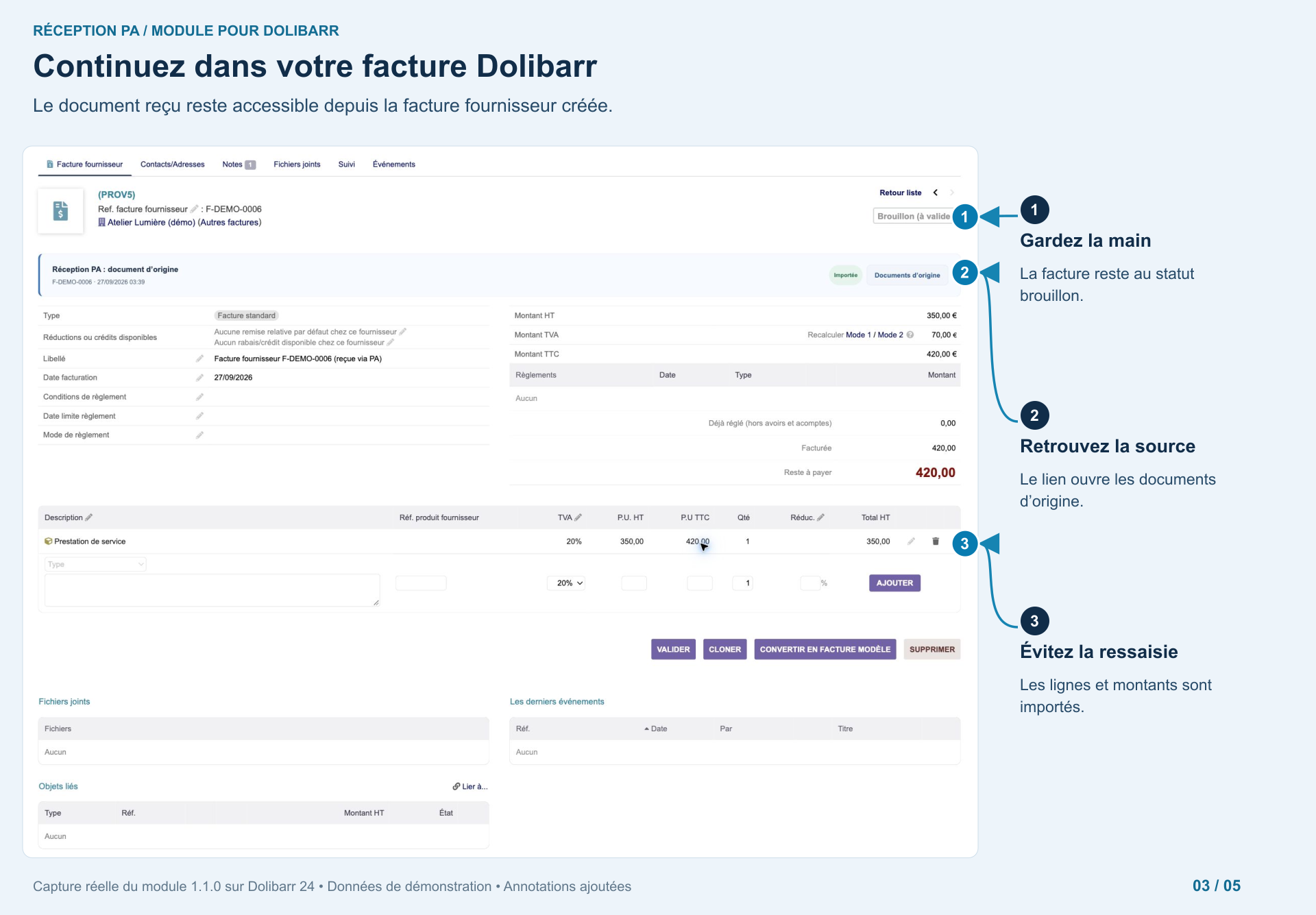Click the new line description text area
Viewport: 1316px width, 915px height.
point(212,590)
